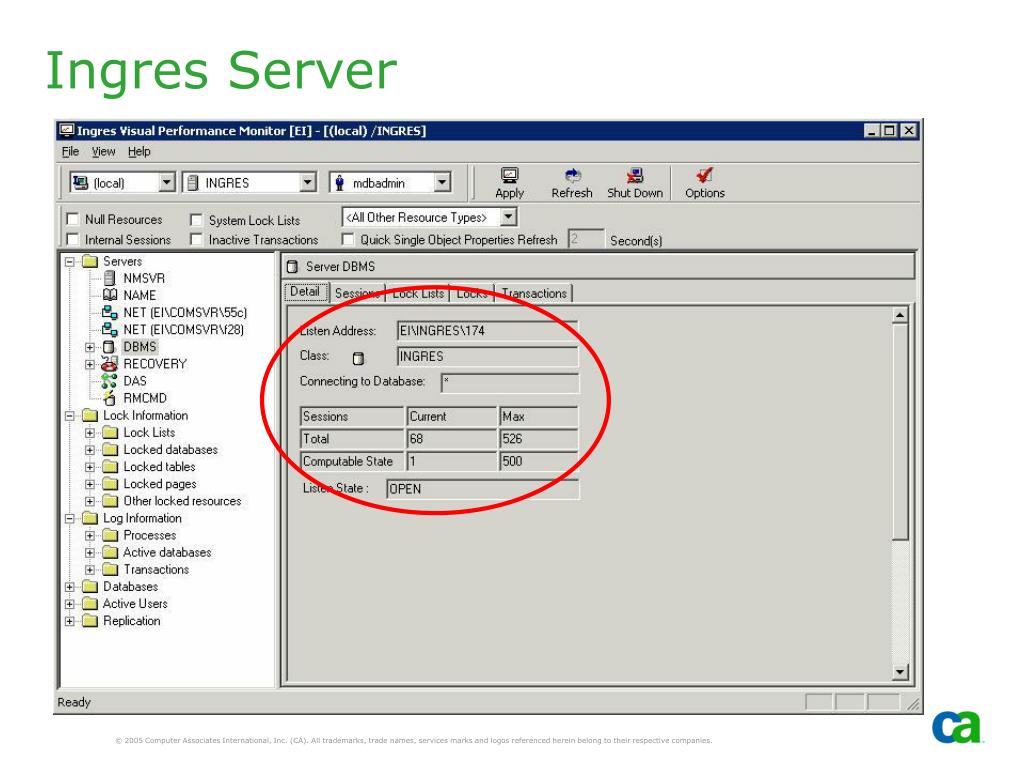The height and width of the screenshot is (768, 1024).
Task: Collapse the Lock Information tree node
Action: click(69, 416)
